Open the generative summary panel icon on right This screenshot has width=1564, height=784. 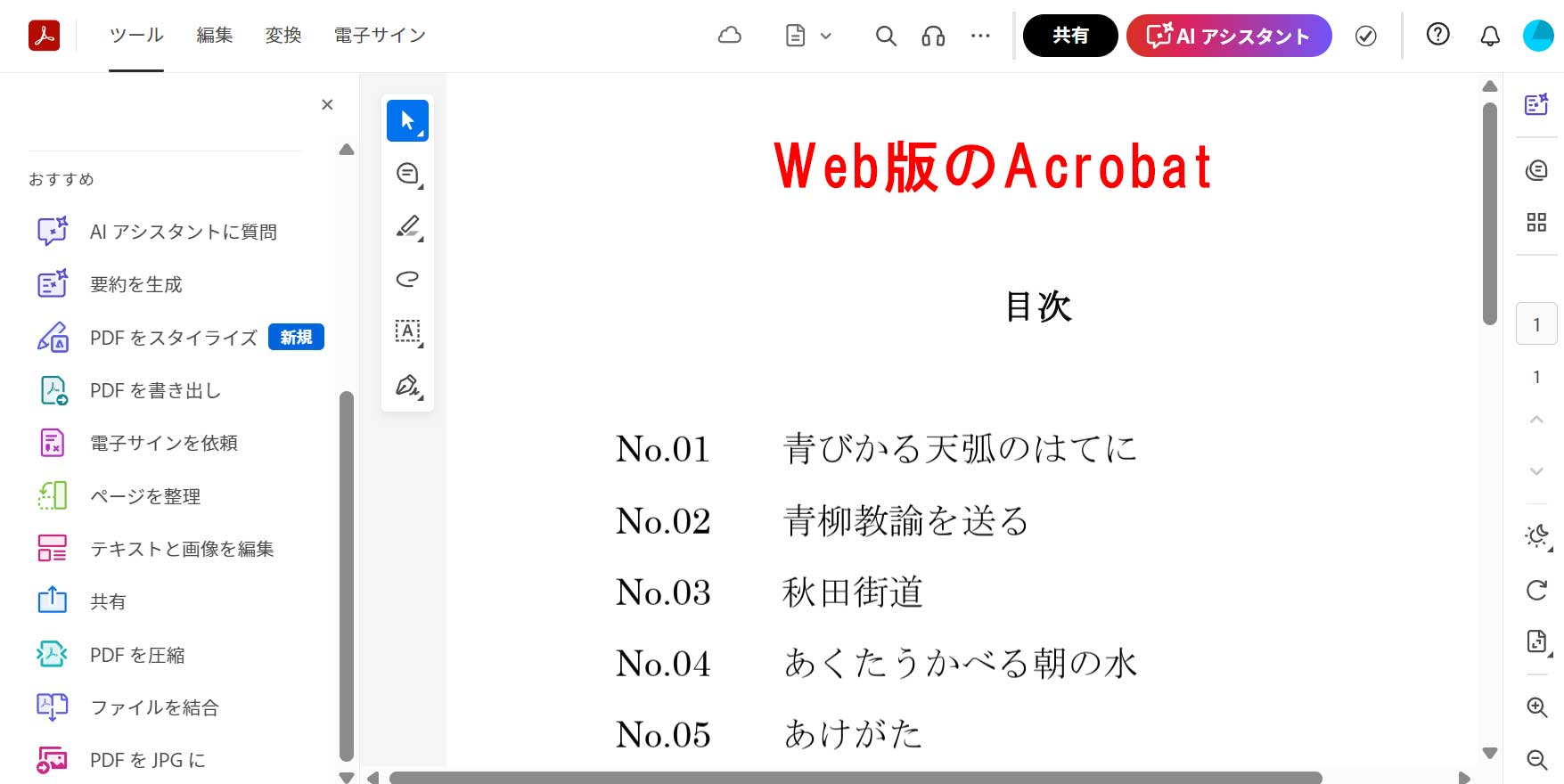(1536, 104)
